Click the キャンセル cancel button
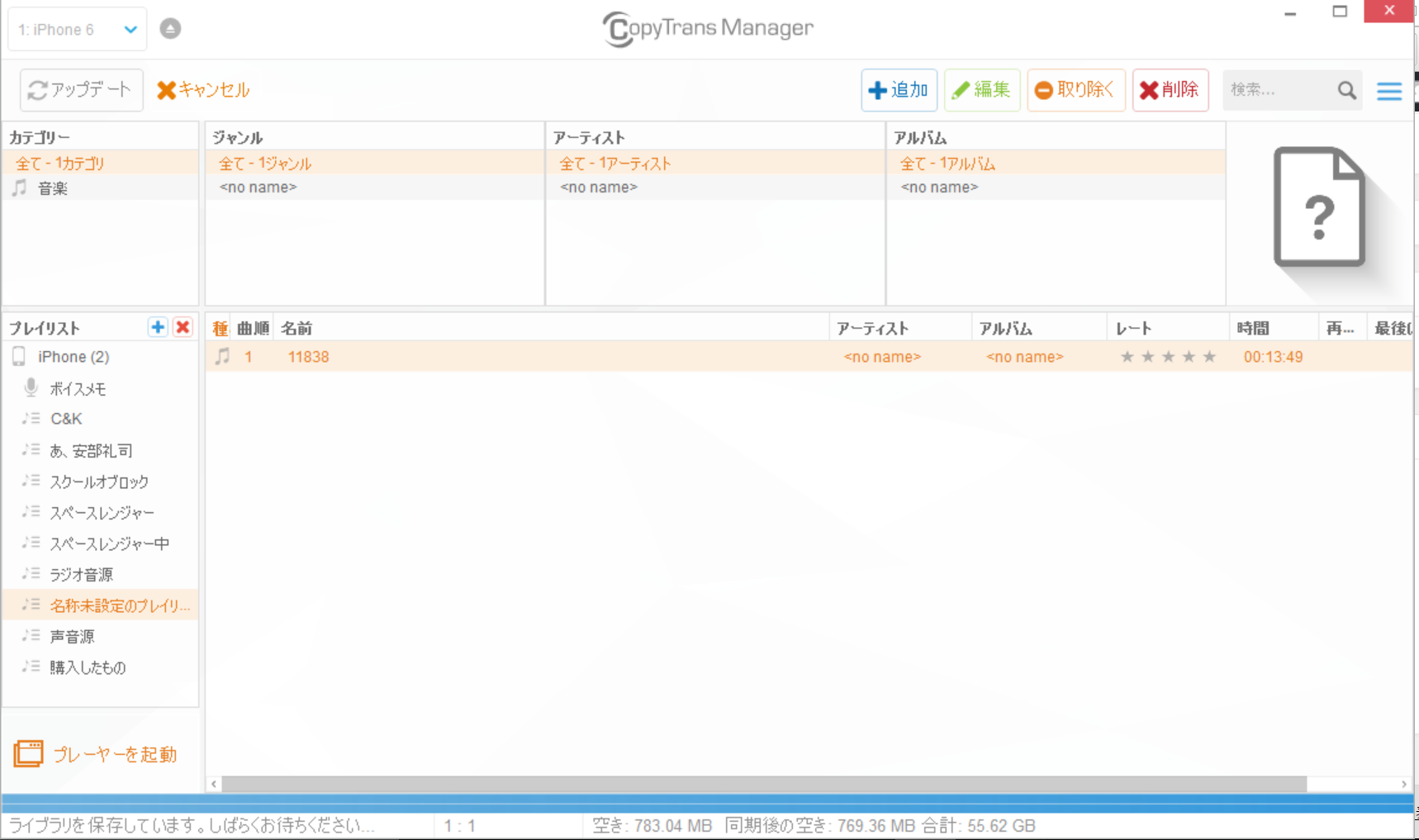Image resolution: width=1419 pixels, height=840 pixels. (x=203, y=90)
